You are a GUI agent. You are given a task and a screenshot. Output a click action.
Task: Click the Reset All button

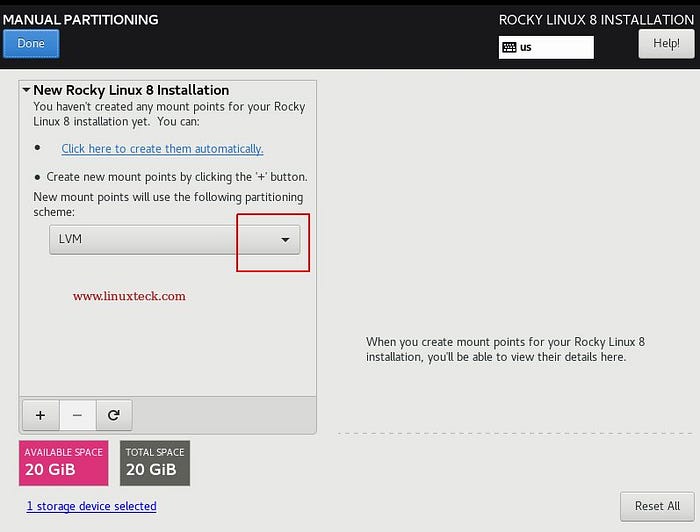coord(657,506)
